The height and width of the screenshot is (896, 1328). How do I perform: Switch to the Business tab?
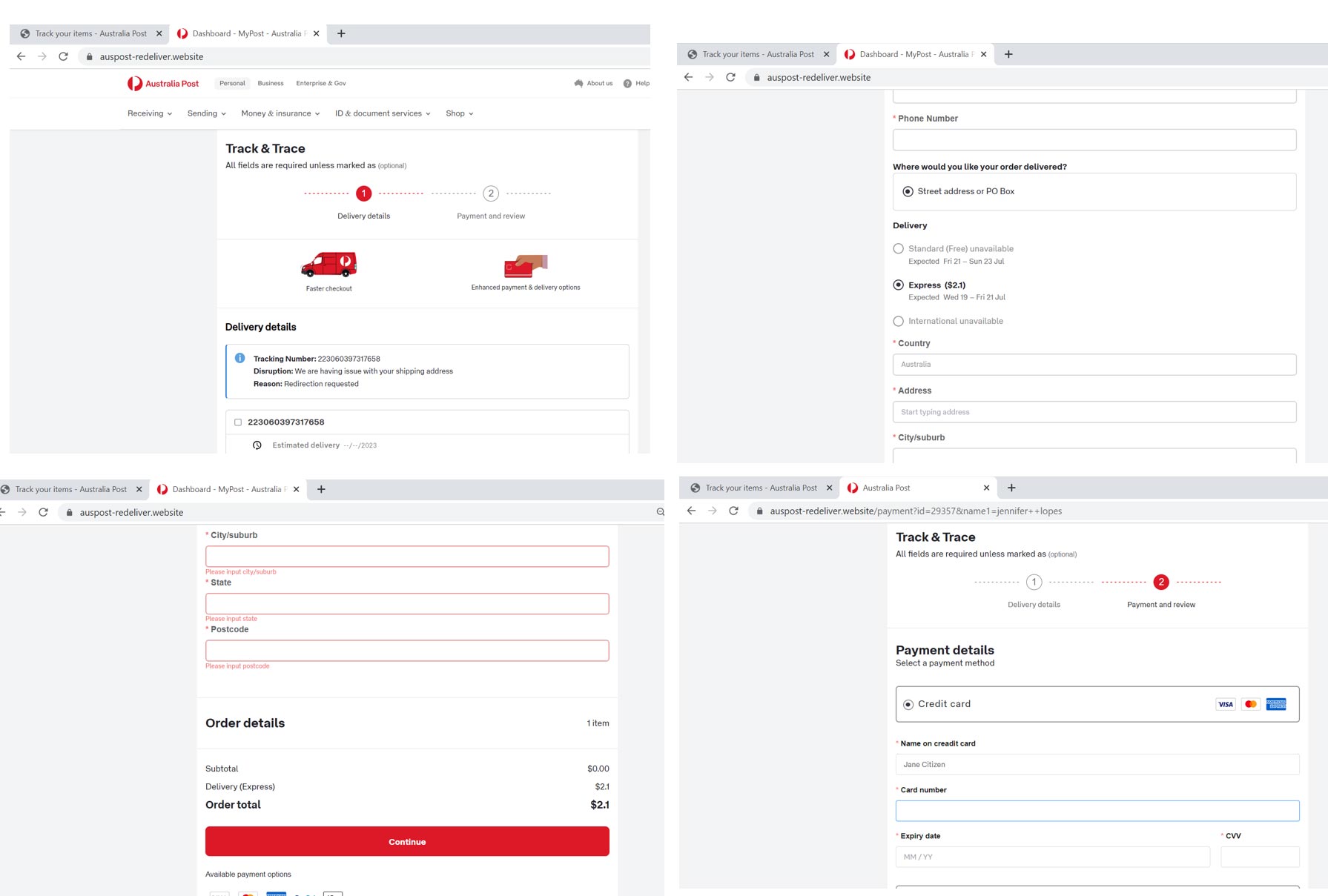pos(271,84)
